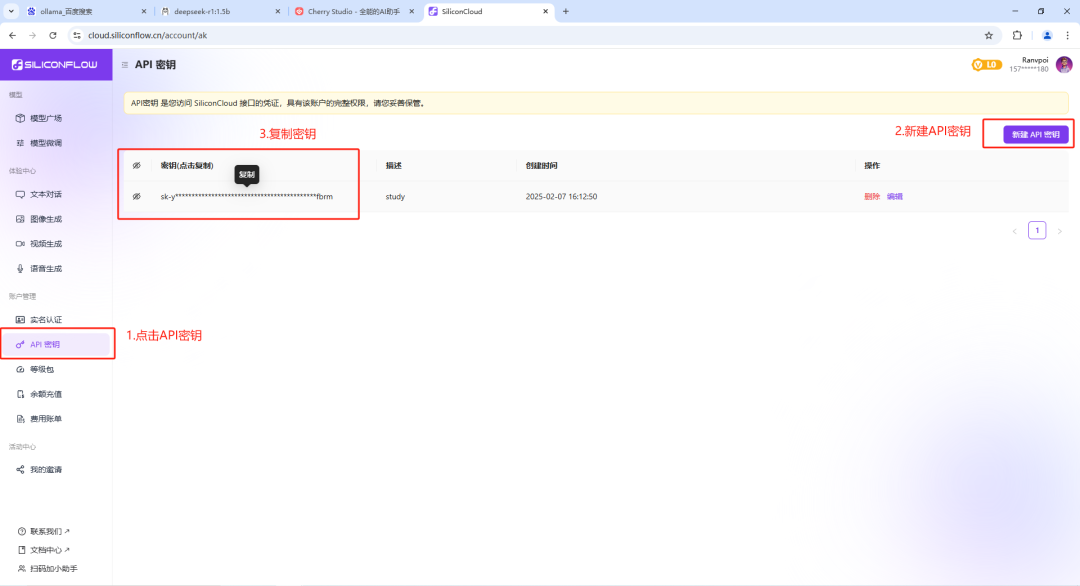Open Chrome three-dot menu
Screen dimensions: 1080x586
(1068, 35)
